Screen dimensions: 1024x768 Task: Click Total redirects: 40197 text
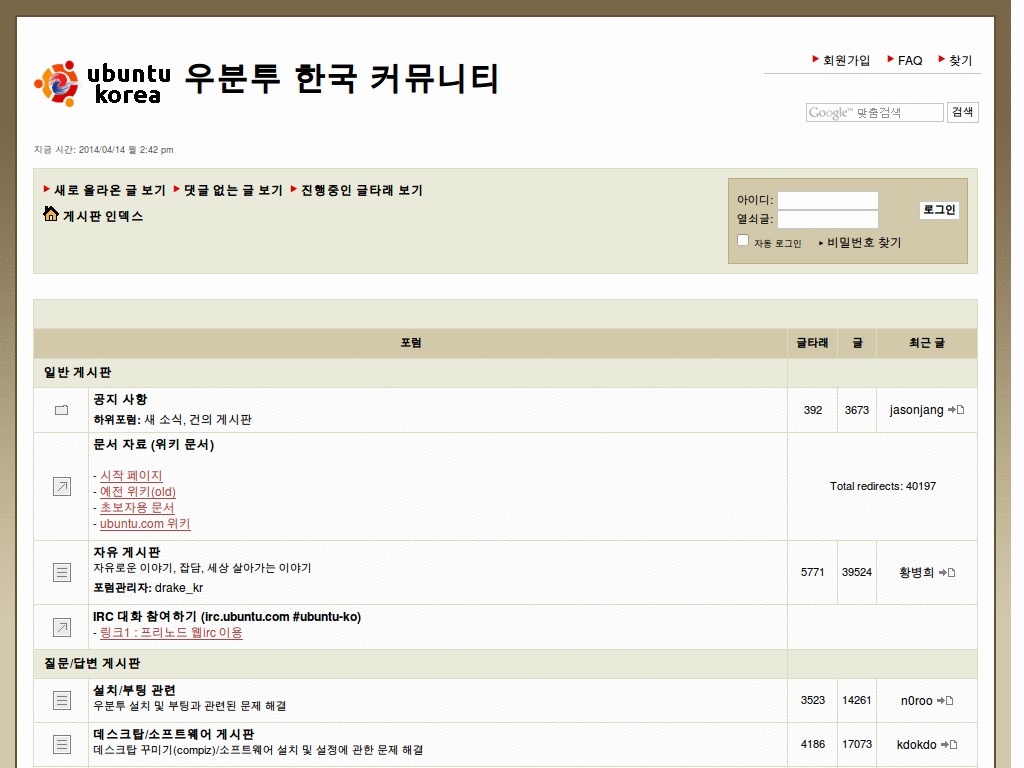pos(882,487)
